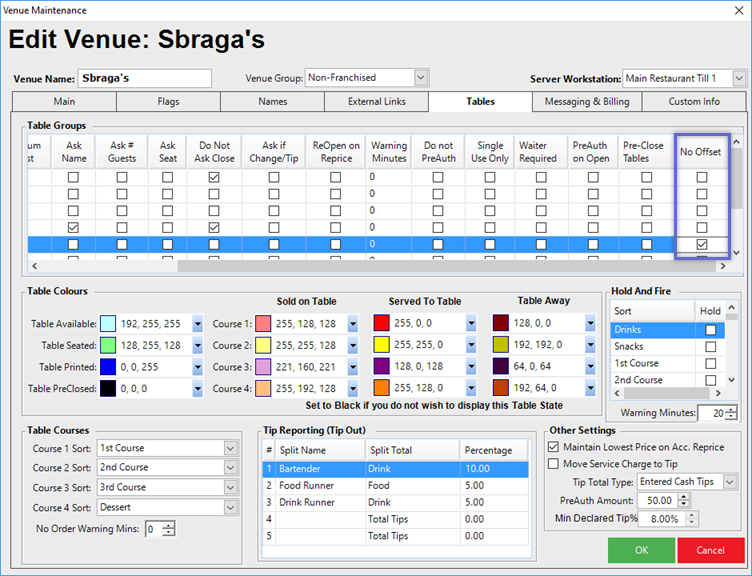Expand the Server Workstation dropdown
This screenshot has height=576, width=752.
[x=739, y=78]
